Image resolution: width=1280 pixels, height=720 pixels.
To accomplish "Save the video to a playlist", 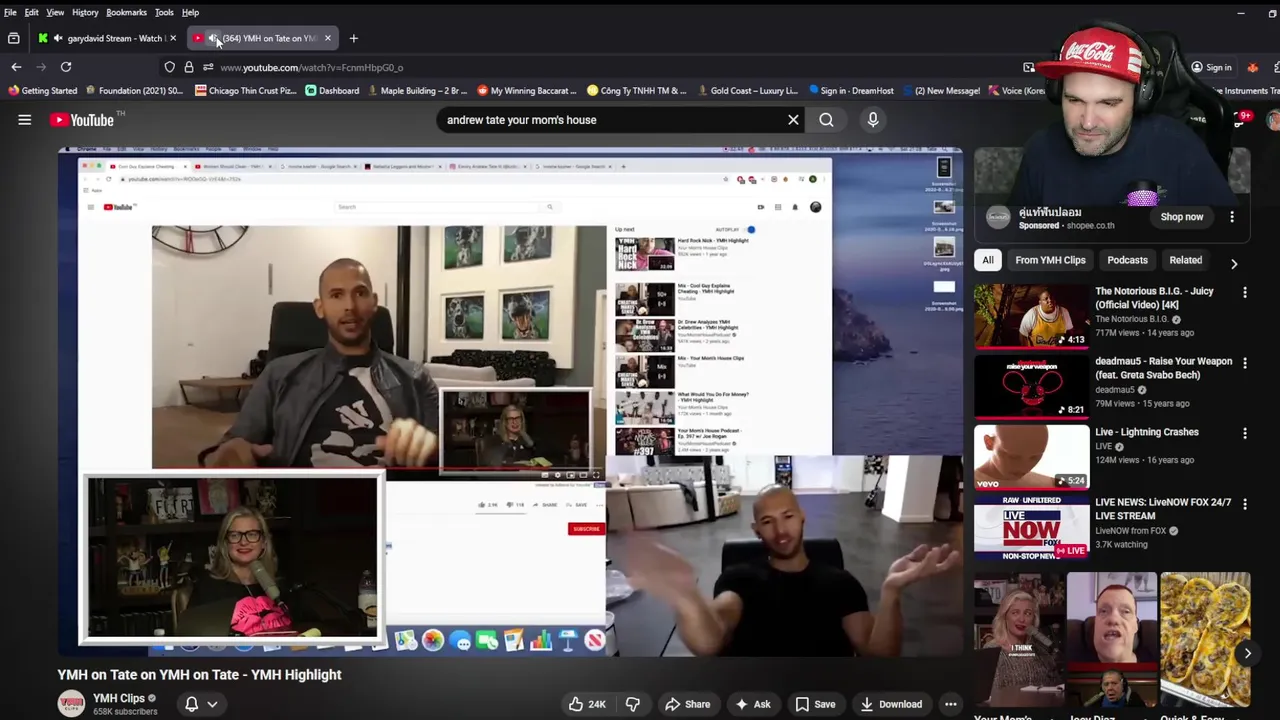I will 815,704.
